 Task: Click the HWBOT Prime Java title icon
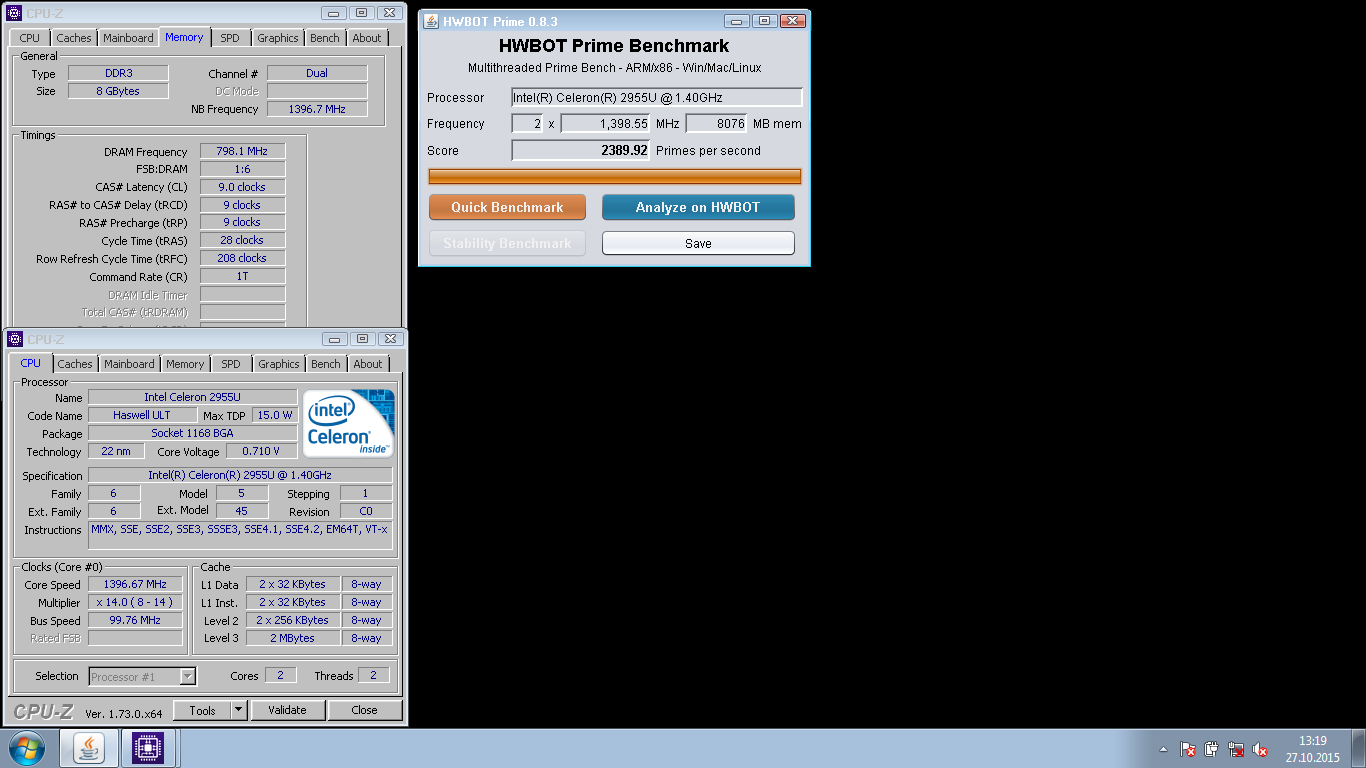point(431,21)
